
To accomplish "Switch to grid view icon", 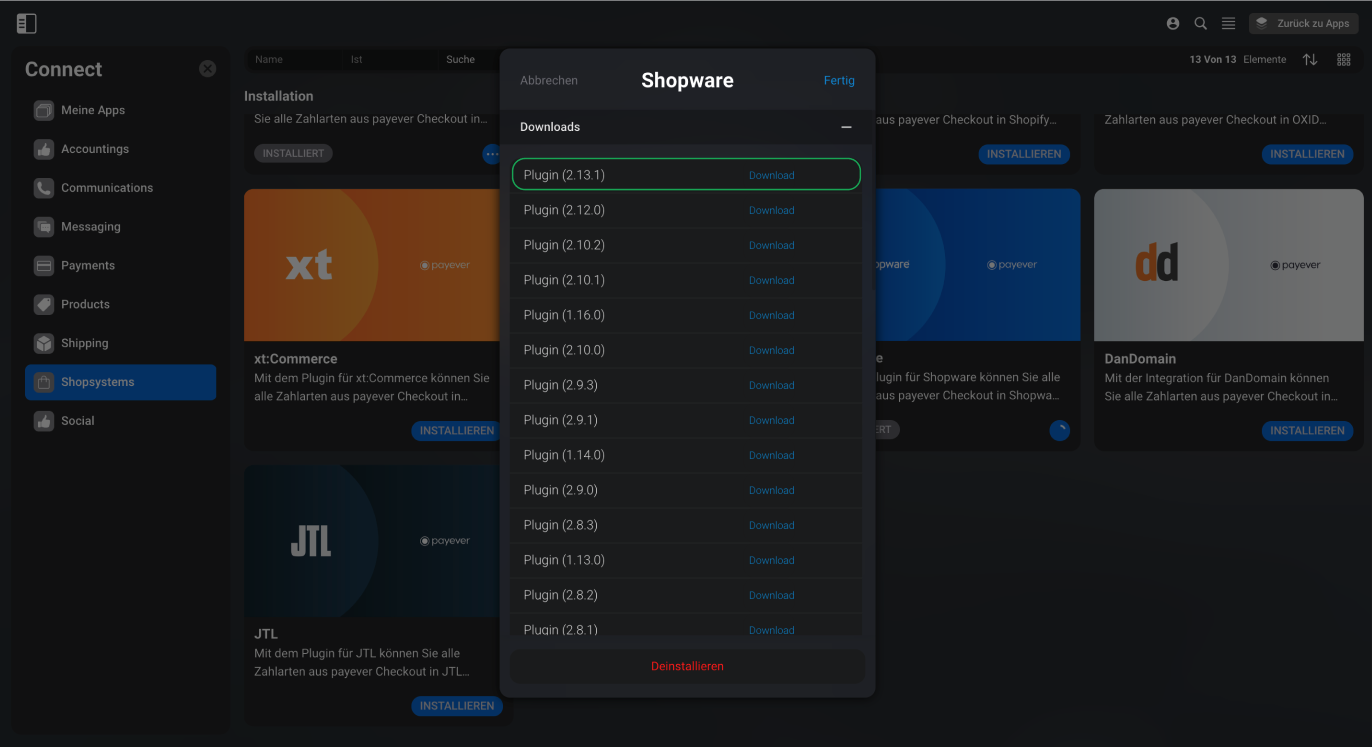I will (x=1344, y=60).
